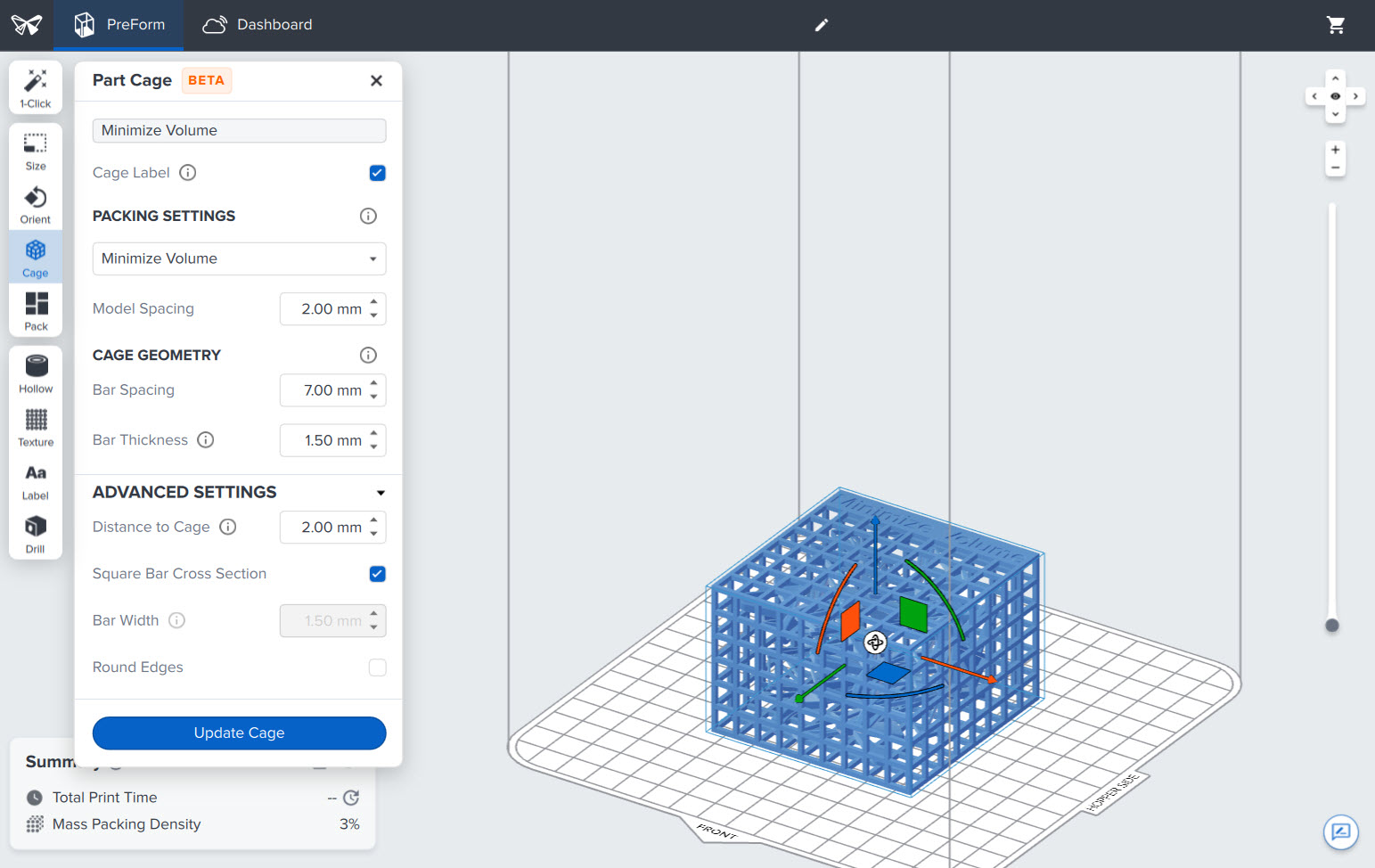Open the Size tool
This screenshot has width=1375, height=868.
pos(35,149)
